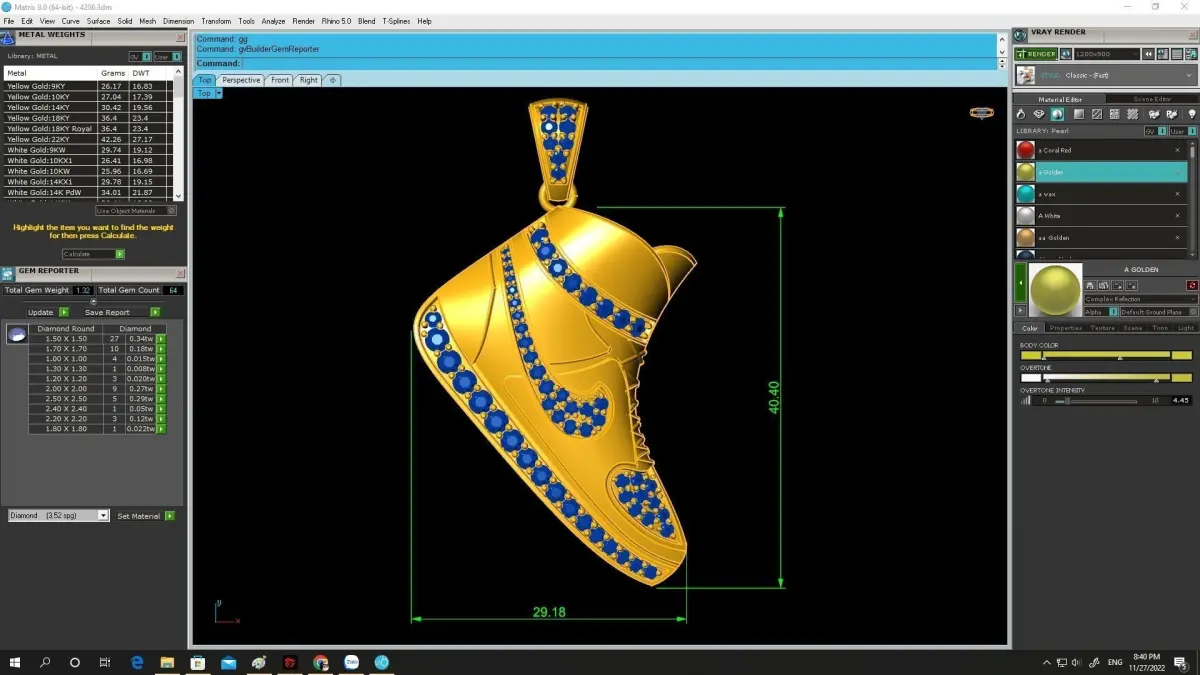Toggle the User library switch in VRay panel
1200x675 pixels.
tap(1182, 131)
